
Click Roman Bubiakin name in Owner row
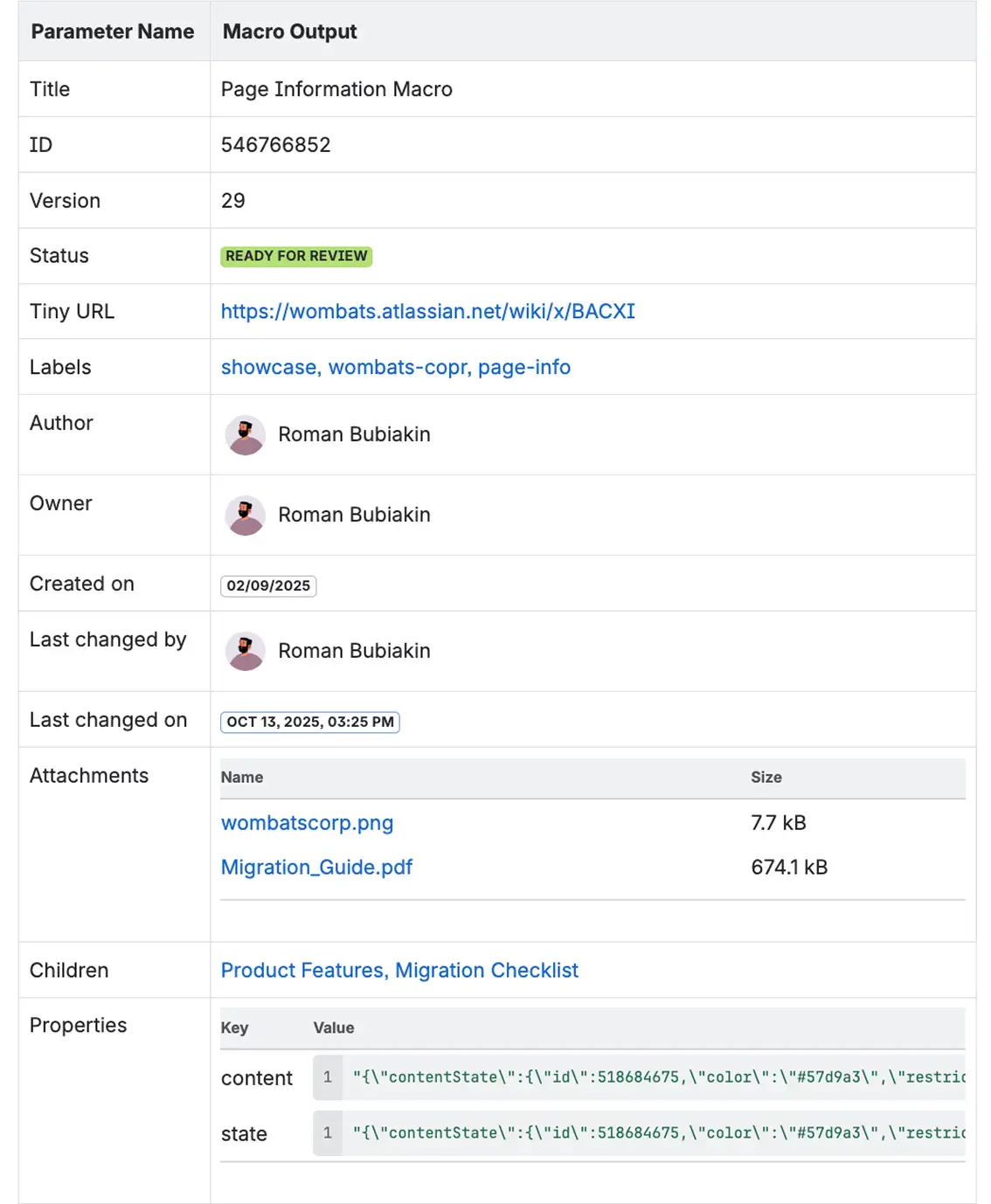[x=354, y=515]
